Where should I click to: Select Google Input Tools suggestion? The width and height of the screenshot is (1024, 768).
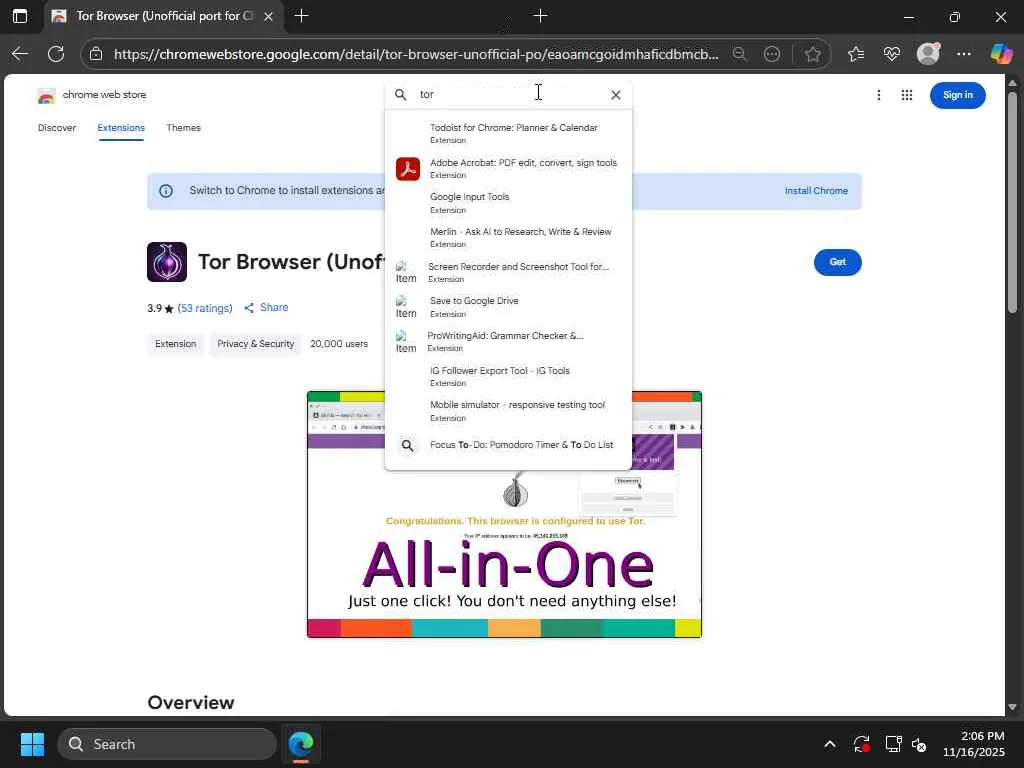tap(508, 203)
